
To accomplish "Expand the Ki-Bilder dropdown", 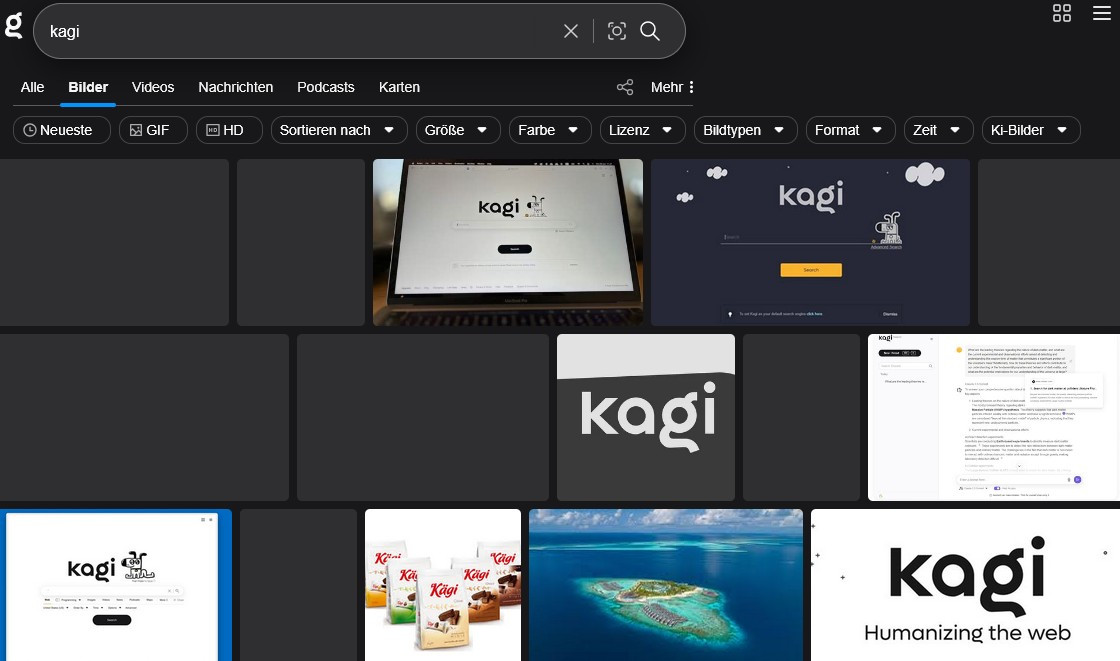I will [x=1031, y=130].
